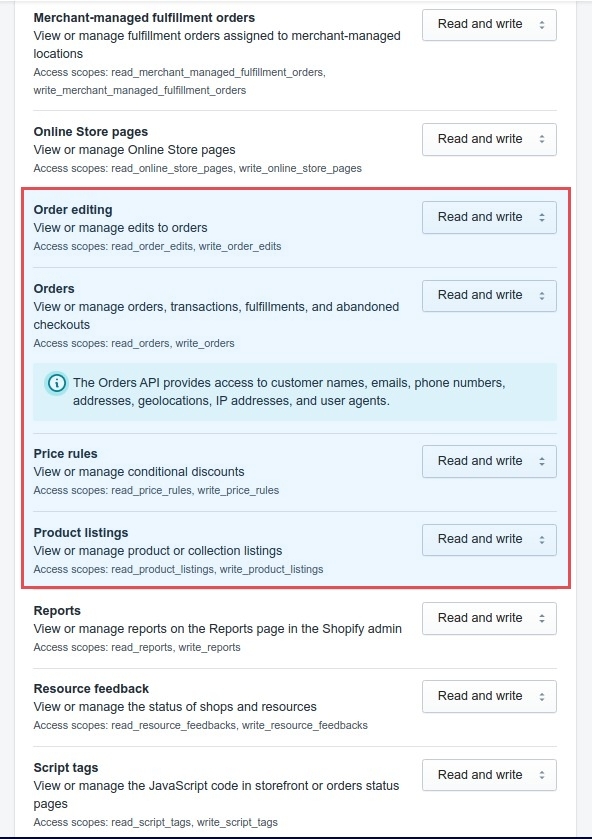Open Order editing permission dropdown
This screenshot has width=592, height=839.
tap(489, 217)
